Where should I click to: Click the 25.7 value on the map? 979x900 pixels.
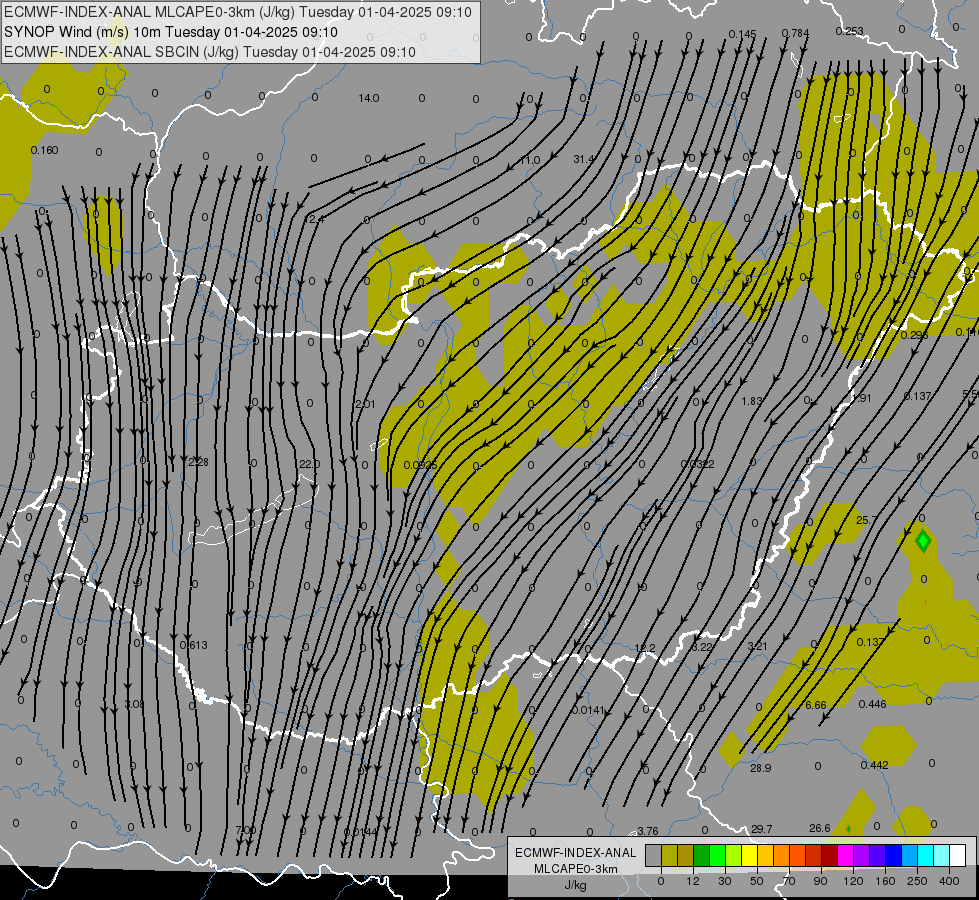867,520
